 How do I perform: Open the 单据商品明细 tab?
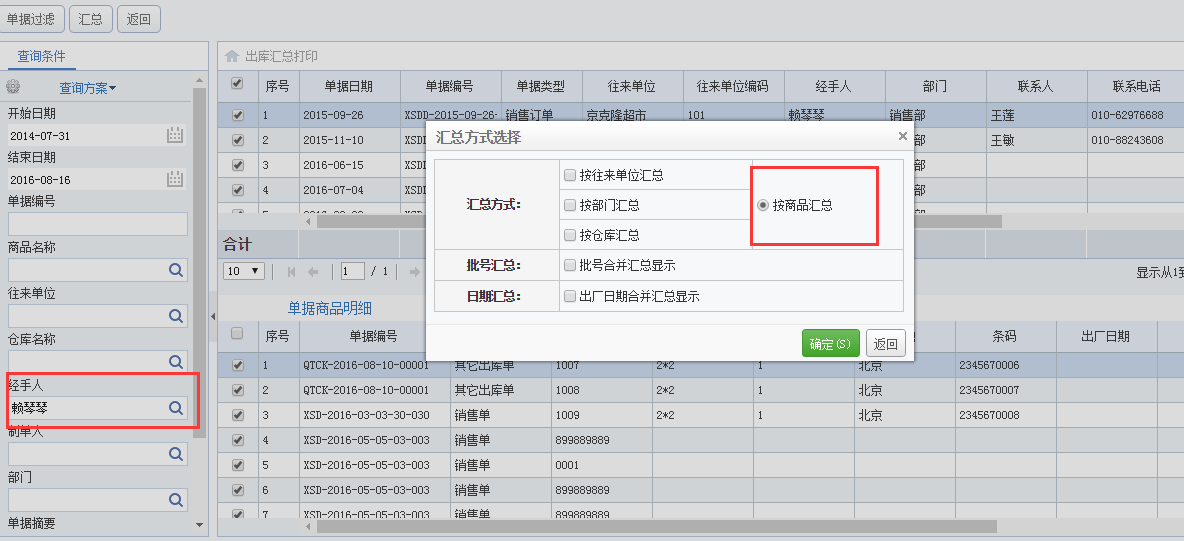tap(330, 308)
